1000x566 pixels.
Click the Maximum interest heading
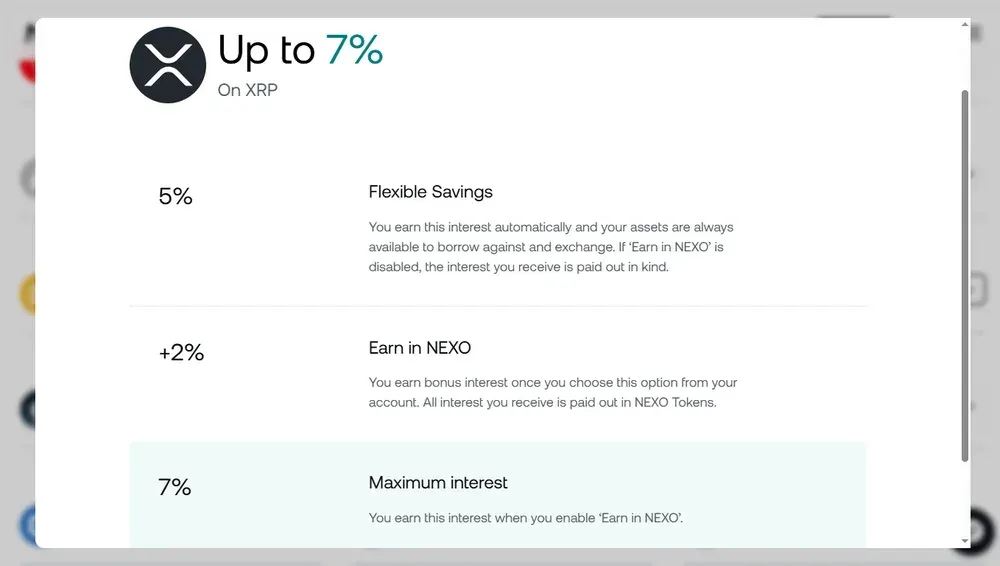[x=438, y=482]
